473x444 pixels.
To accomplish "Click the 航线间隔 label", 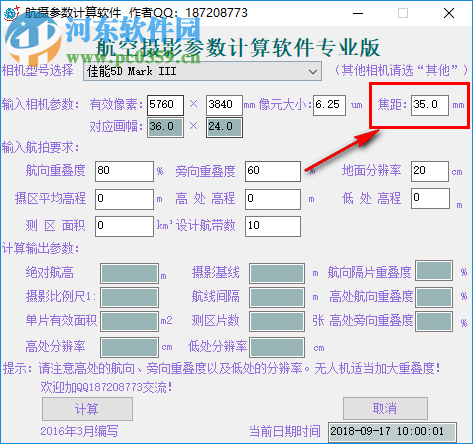I will tap(216, 296).
